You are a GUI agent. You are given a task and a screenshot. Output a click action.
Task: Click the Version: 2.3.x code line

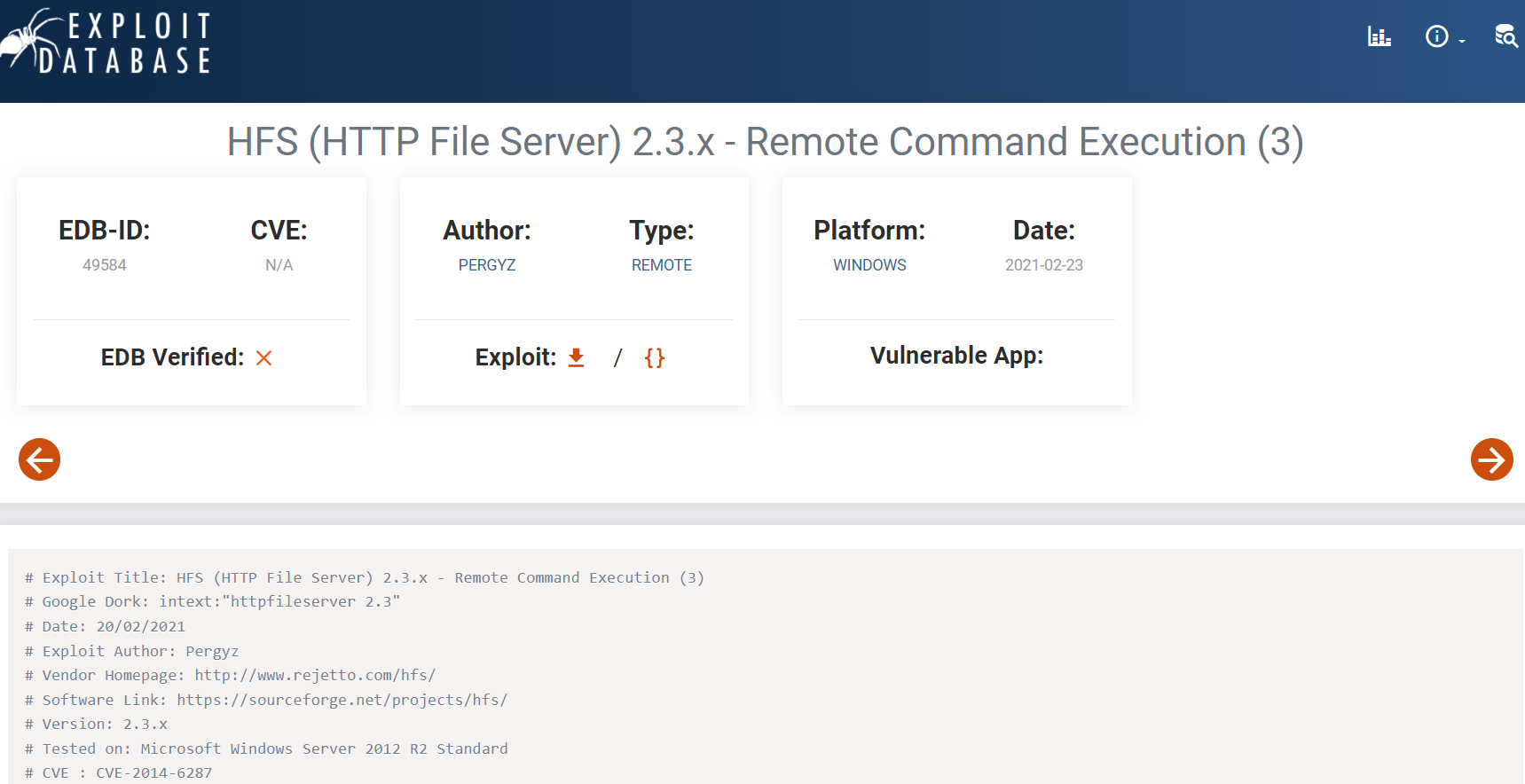pyautogui.click(x=97, y=724)
